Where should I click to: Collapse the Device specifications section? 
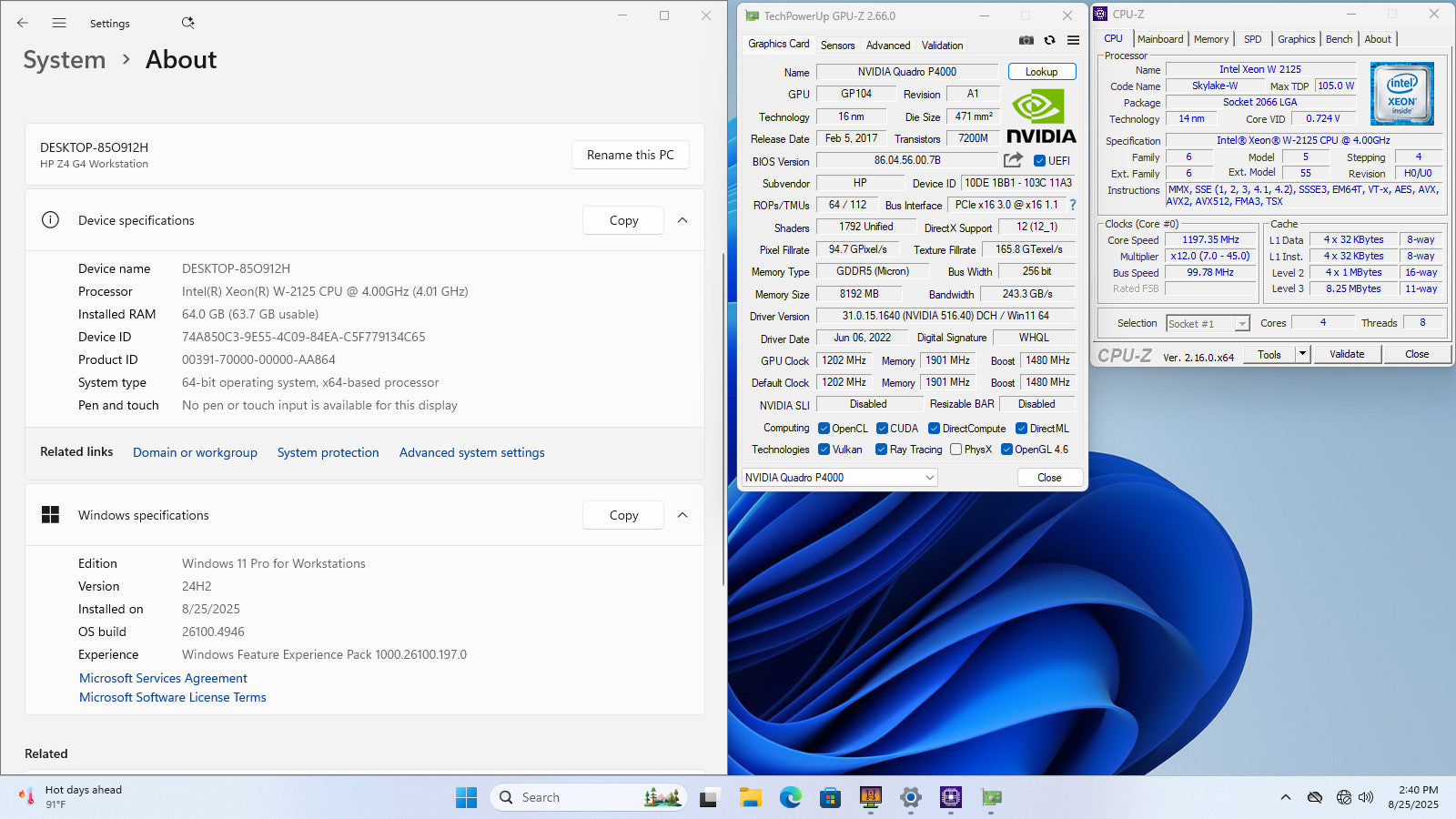coord(682,220)
